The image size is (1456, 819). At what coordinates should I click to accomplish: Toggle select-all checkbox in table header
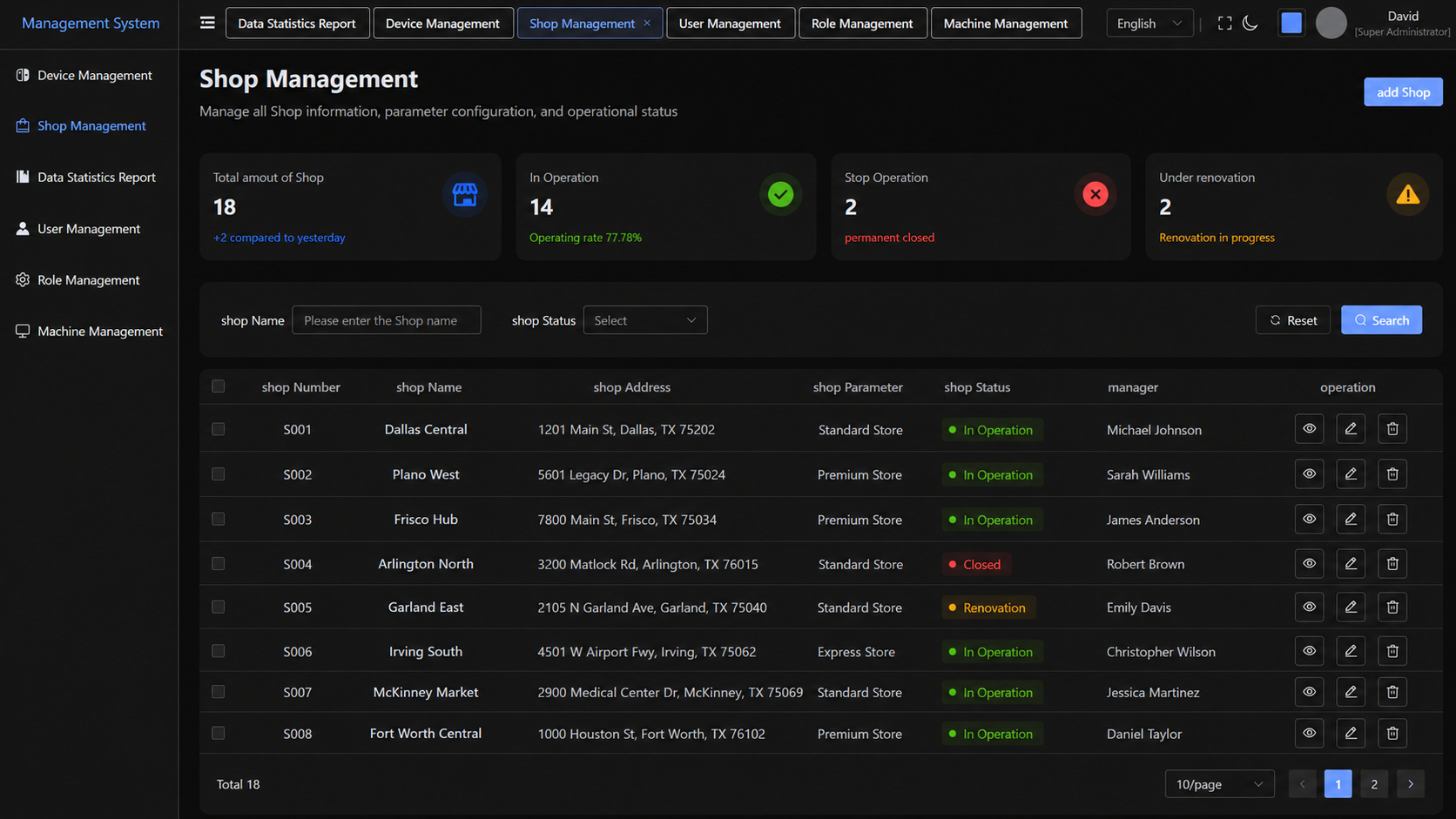point(218,386)
